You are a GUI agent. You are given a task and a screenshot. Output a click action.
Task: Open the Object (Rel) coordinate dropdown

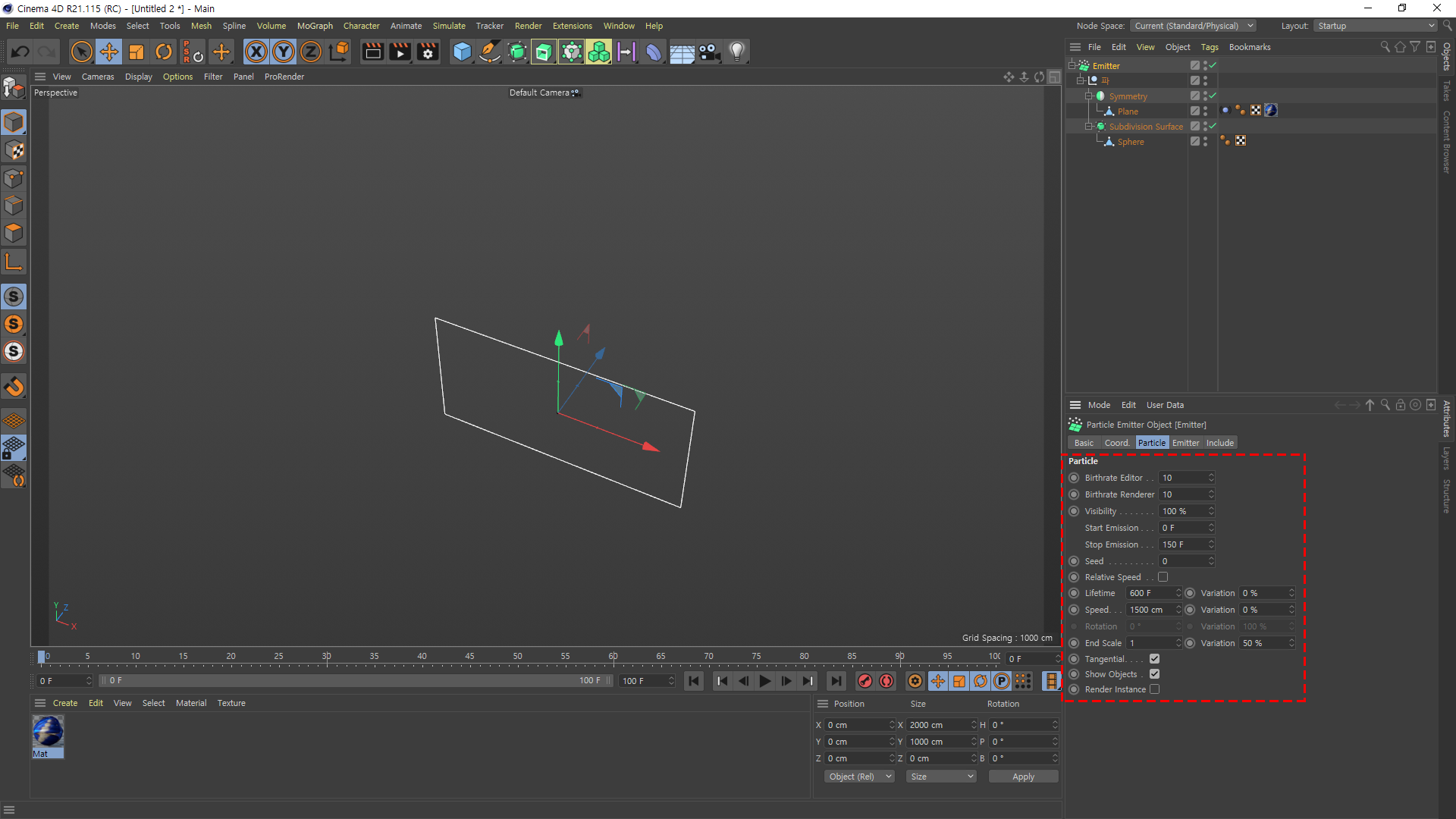[859, 777]
